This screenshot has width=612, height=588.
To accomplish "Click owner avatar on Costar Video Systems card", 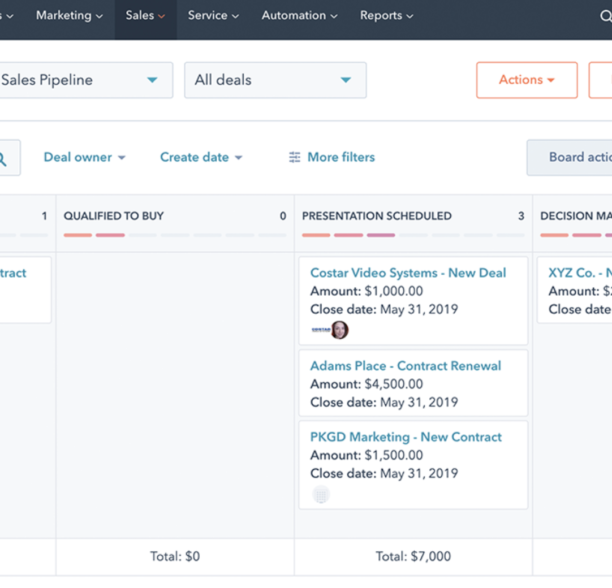I will (340, 330).
